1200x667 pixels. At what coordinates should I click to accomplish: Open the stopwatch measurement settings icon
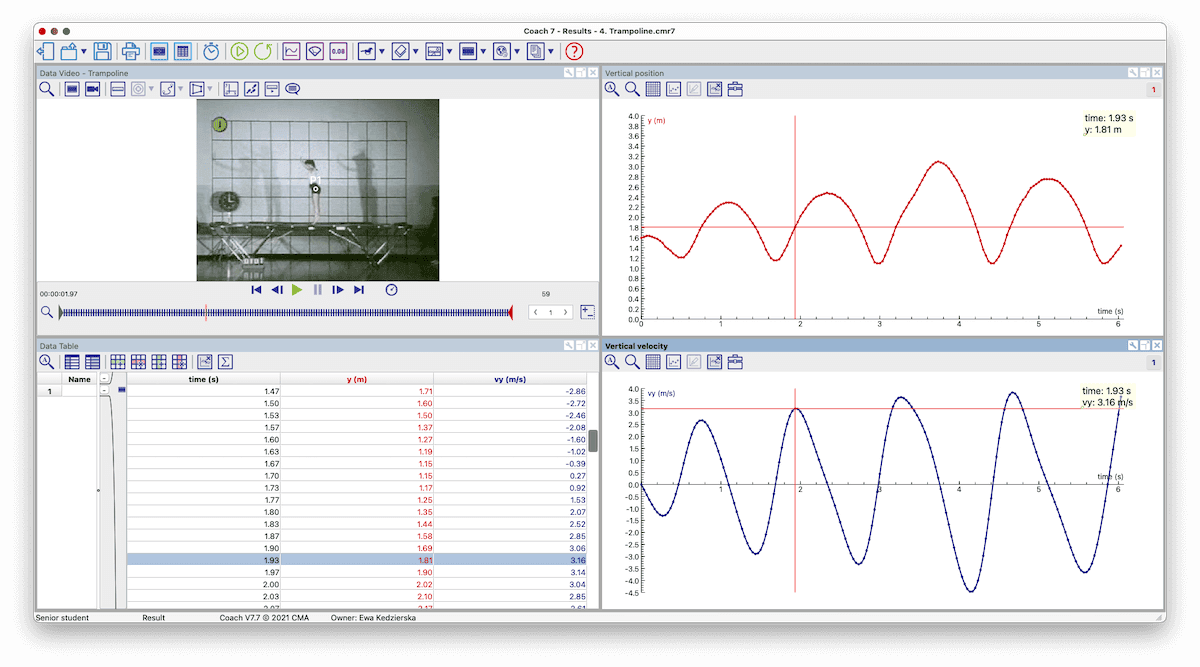point(211,51)
